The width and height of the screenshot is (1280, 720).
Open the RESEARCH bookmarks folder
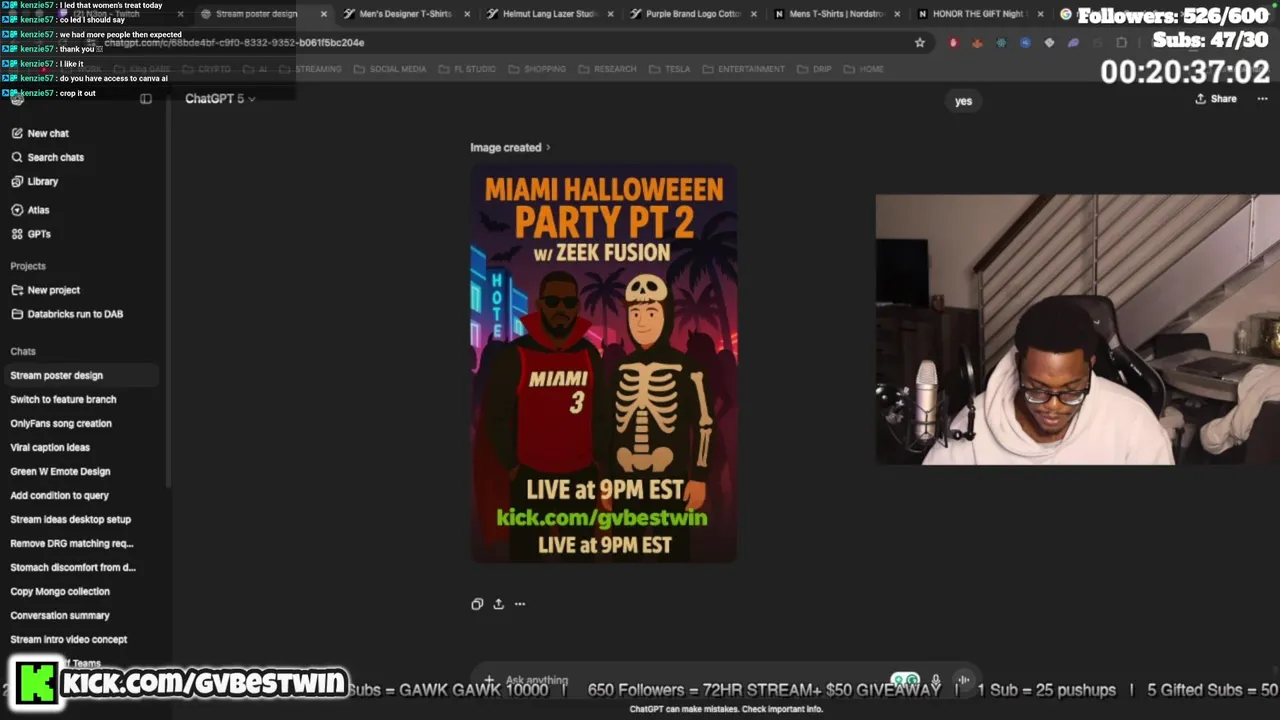tap(608, 69)
